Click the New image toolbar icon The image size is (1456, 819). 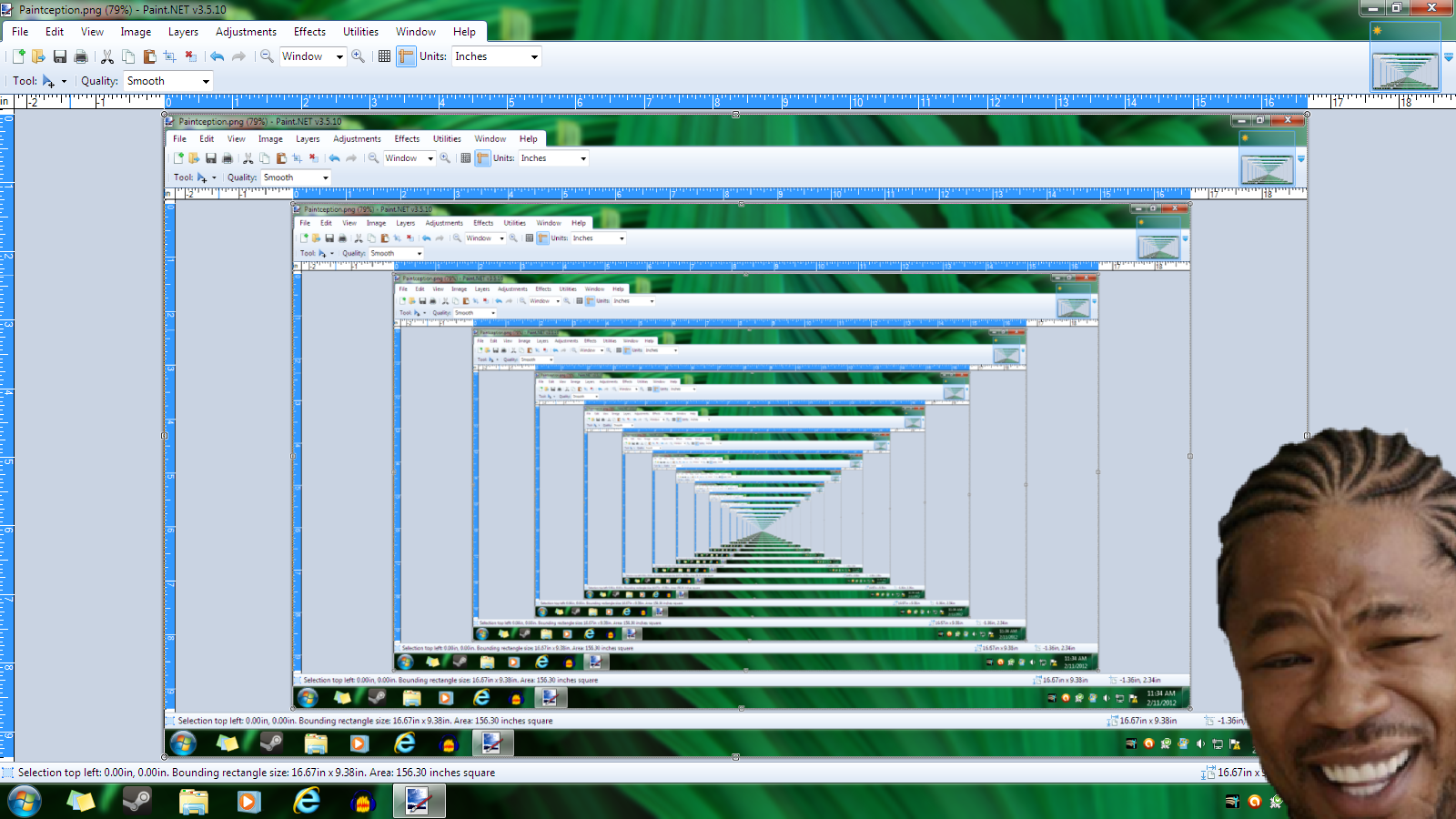[18, 56]
